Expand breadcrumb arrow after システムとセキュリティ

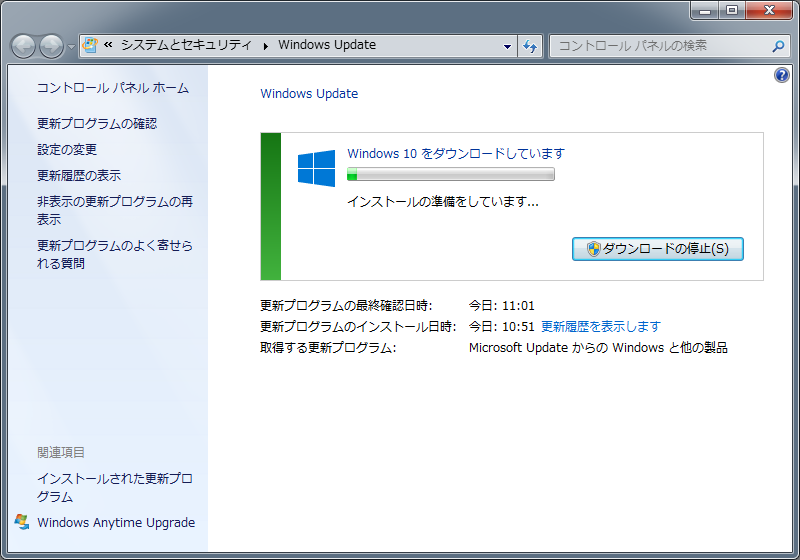click(x=265, y=46)
